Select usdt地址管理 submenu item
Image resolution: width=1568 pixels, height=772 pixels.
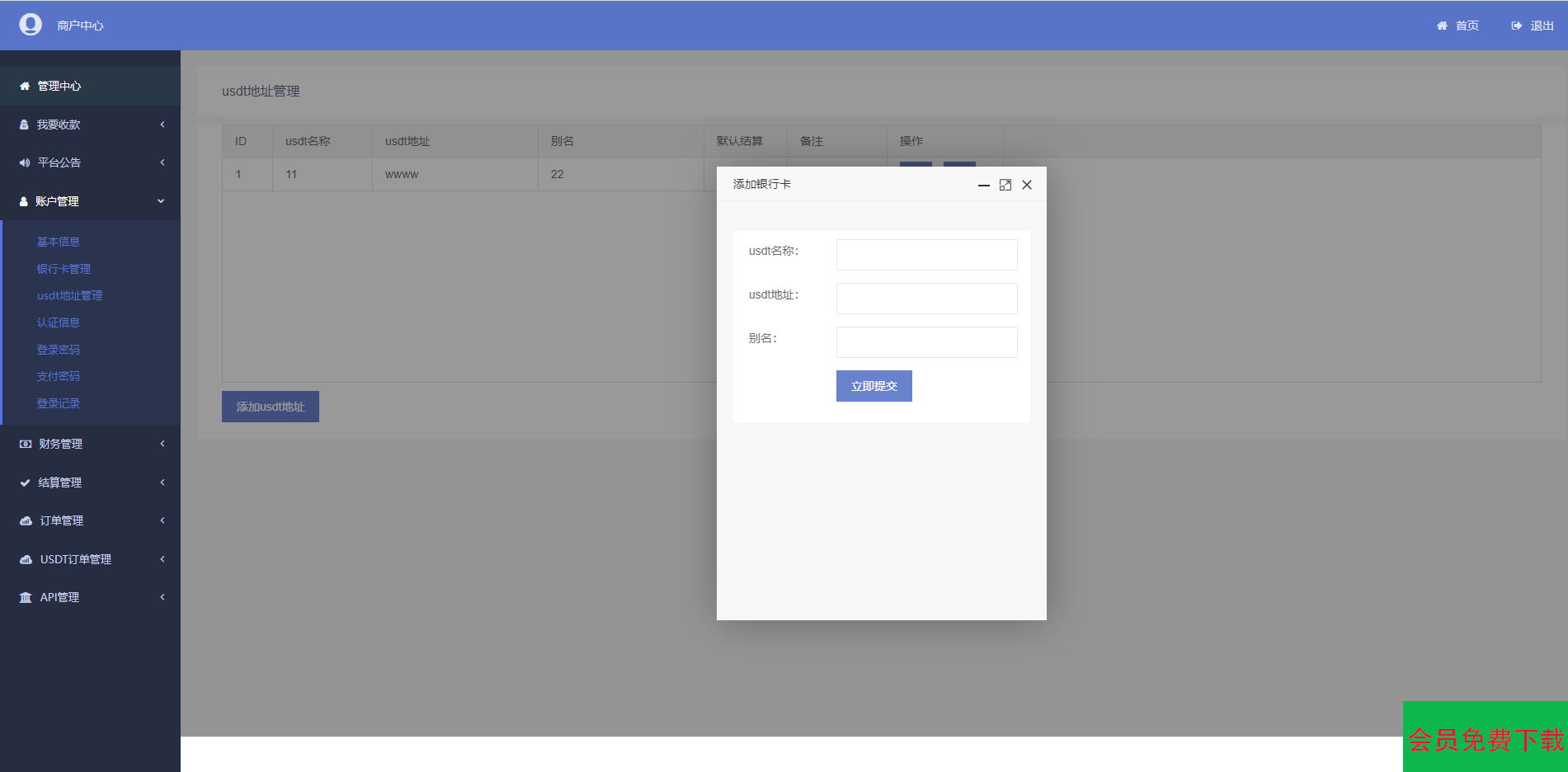coord(69,295)
